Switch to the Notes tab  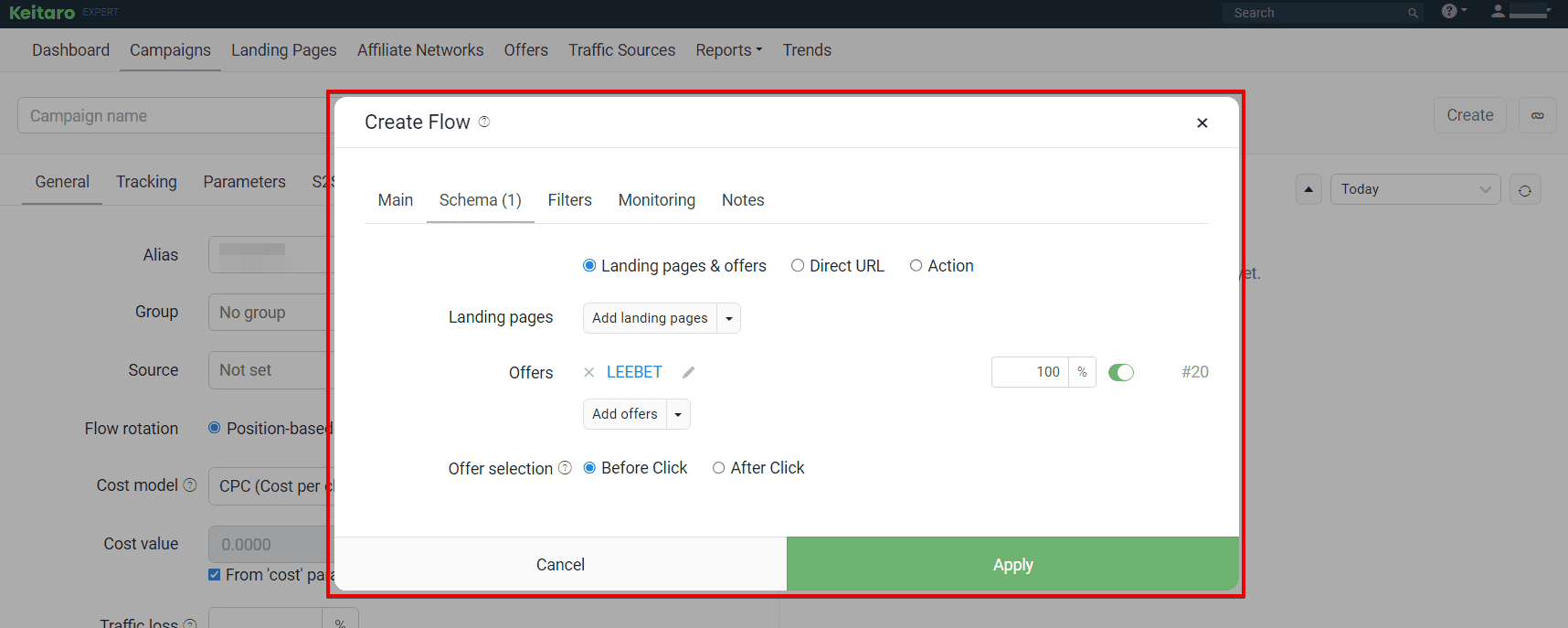click(743, 200)
